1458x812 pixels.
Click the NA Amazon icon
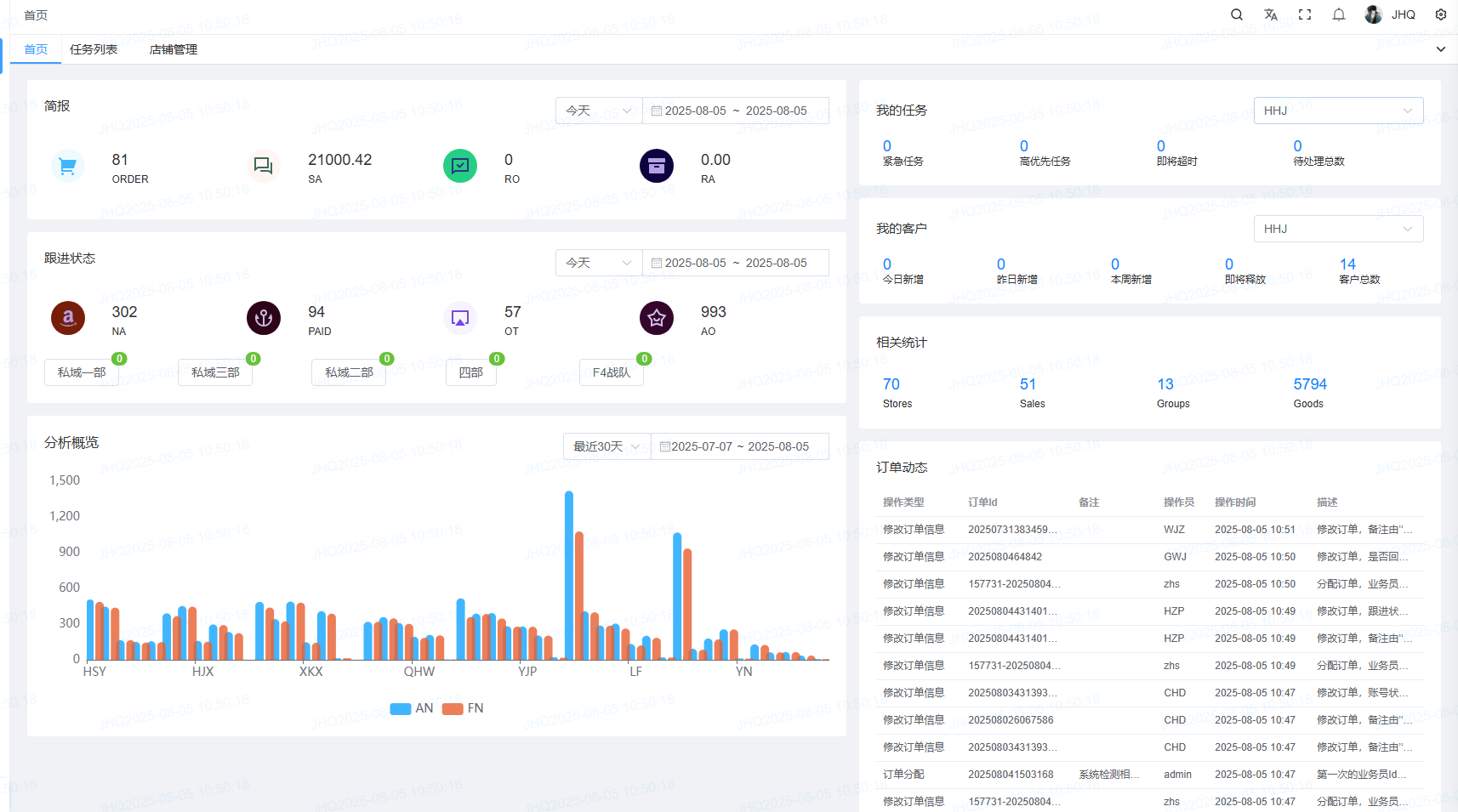coord(68,318)
